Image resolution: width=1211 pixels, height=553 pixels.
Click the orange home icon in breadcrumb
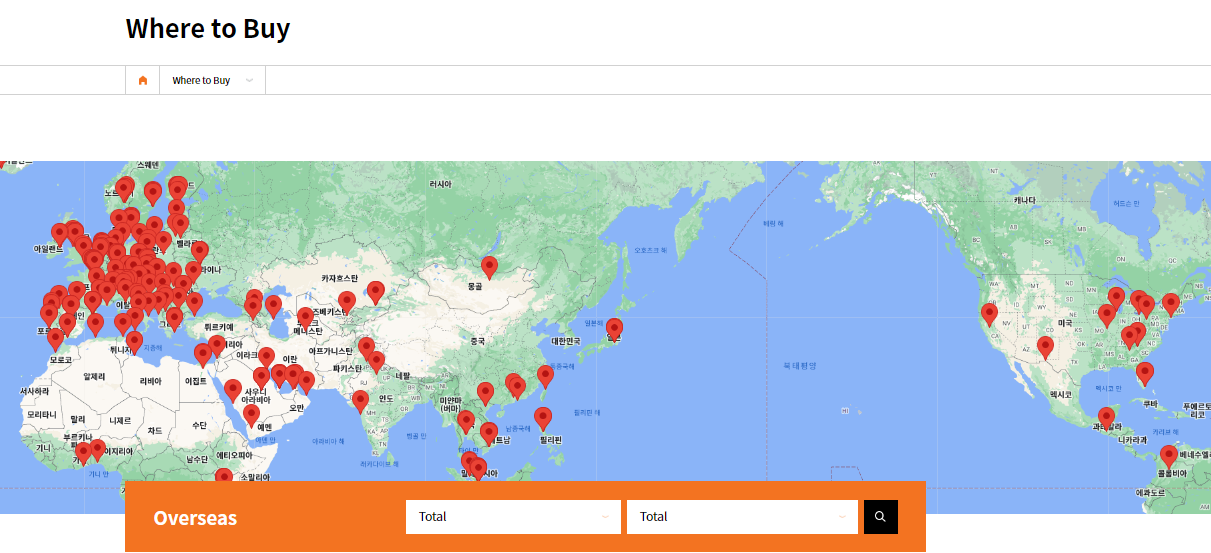pyautogui.click(x=143, y=81)
